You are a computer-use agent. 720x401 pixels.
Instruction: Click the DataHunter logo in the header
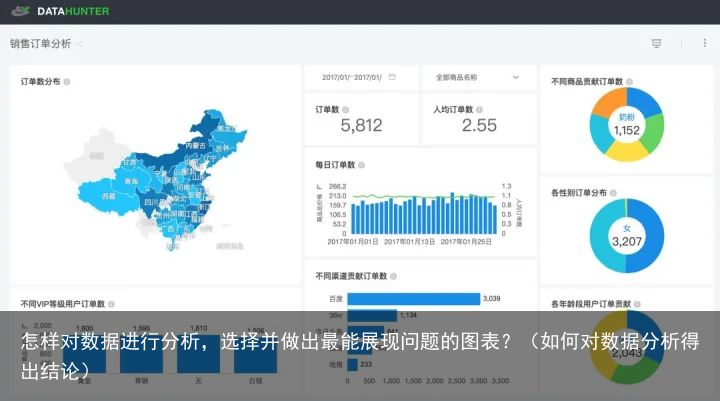point(60,11)
